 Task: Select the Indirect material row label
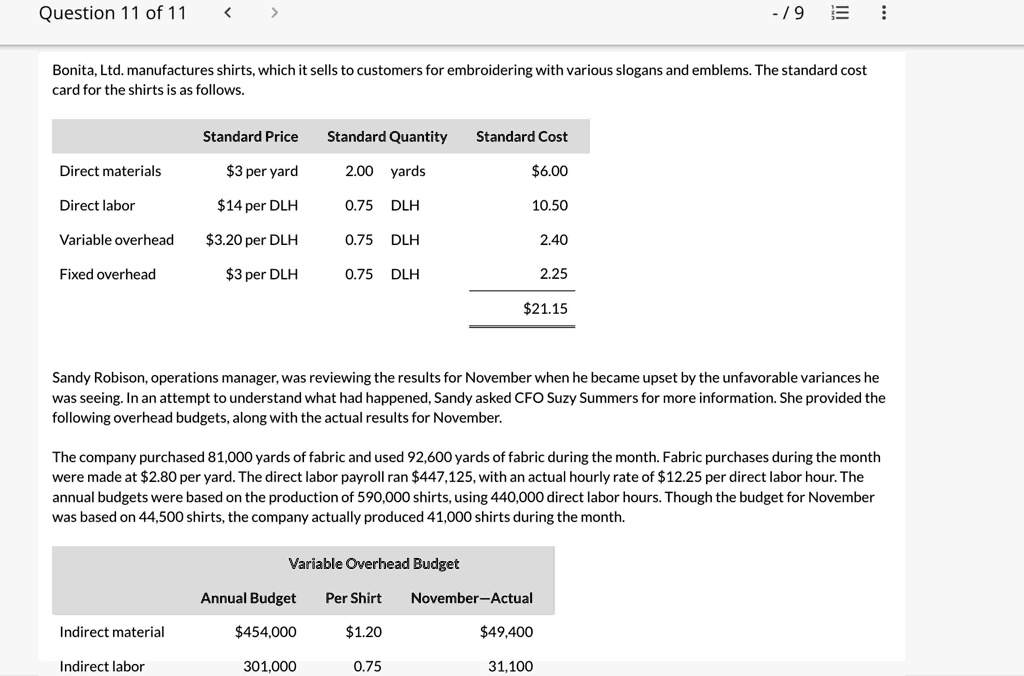coord(112,632)
